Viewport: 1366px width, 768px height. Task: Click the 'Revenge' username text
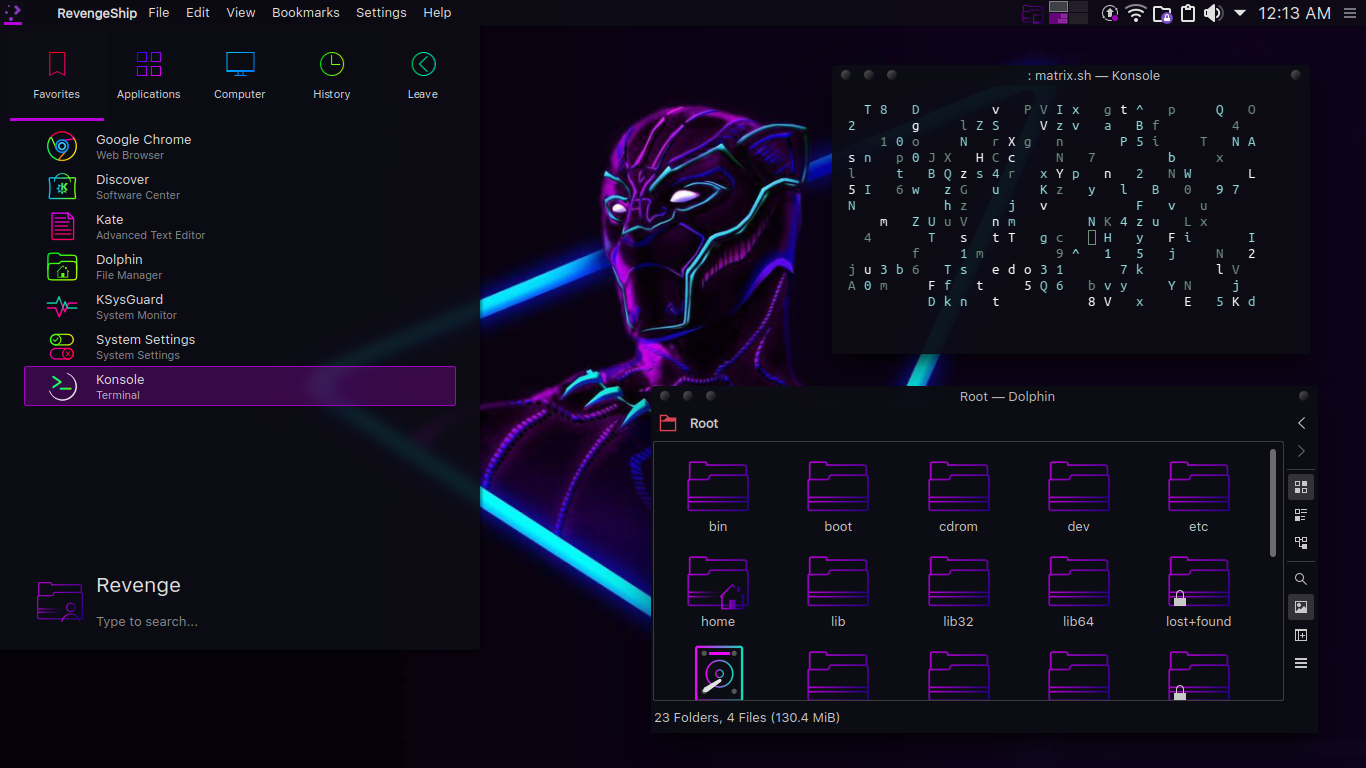(x=138, y=586)
